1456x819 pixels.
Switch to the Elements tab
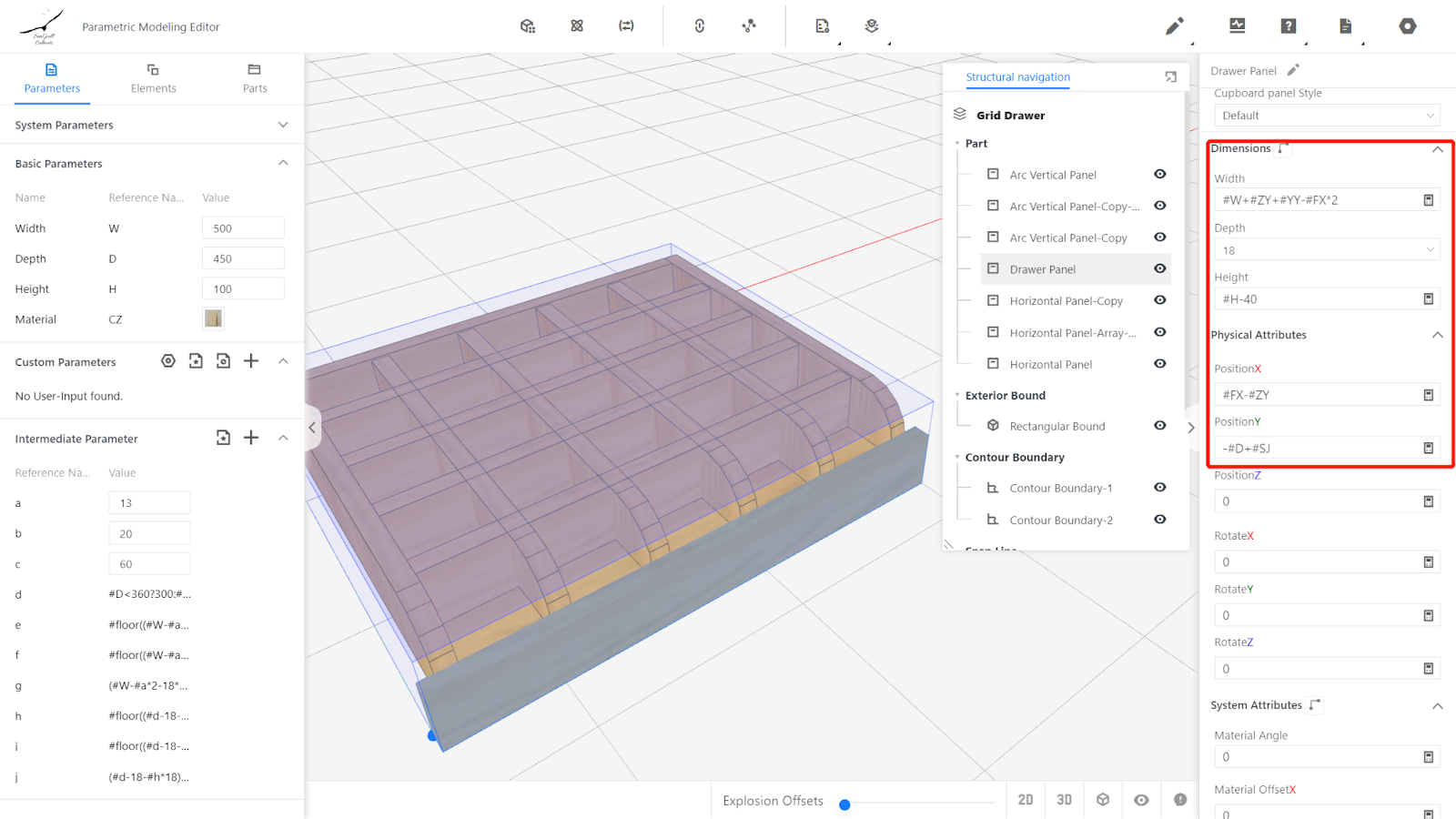tap(153, 78)
